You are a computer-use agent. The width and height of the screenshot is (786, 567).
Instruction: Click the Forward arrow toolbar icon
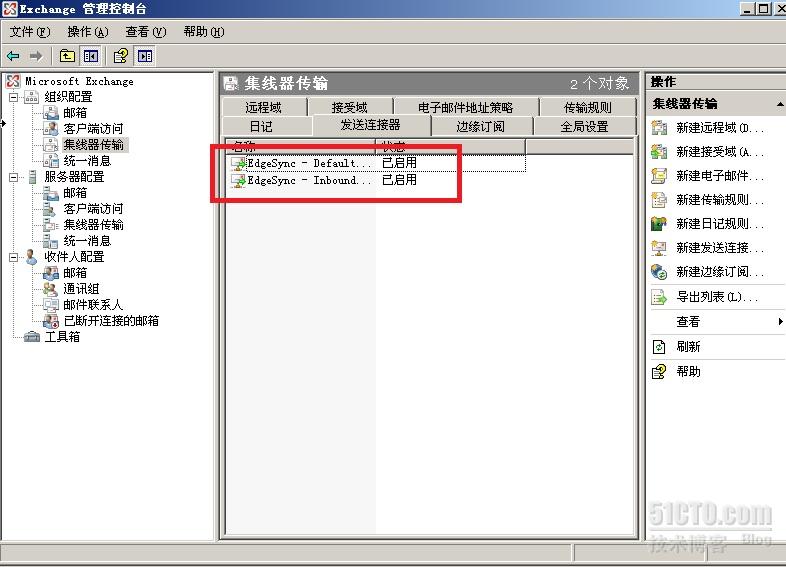[36, 56]
